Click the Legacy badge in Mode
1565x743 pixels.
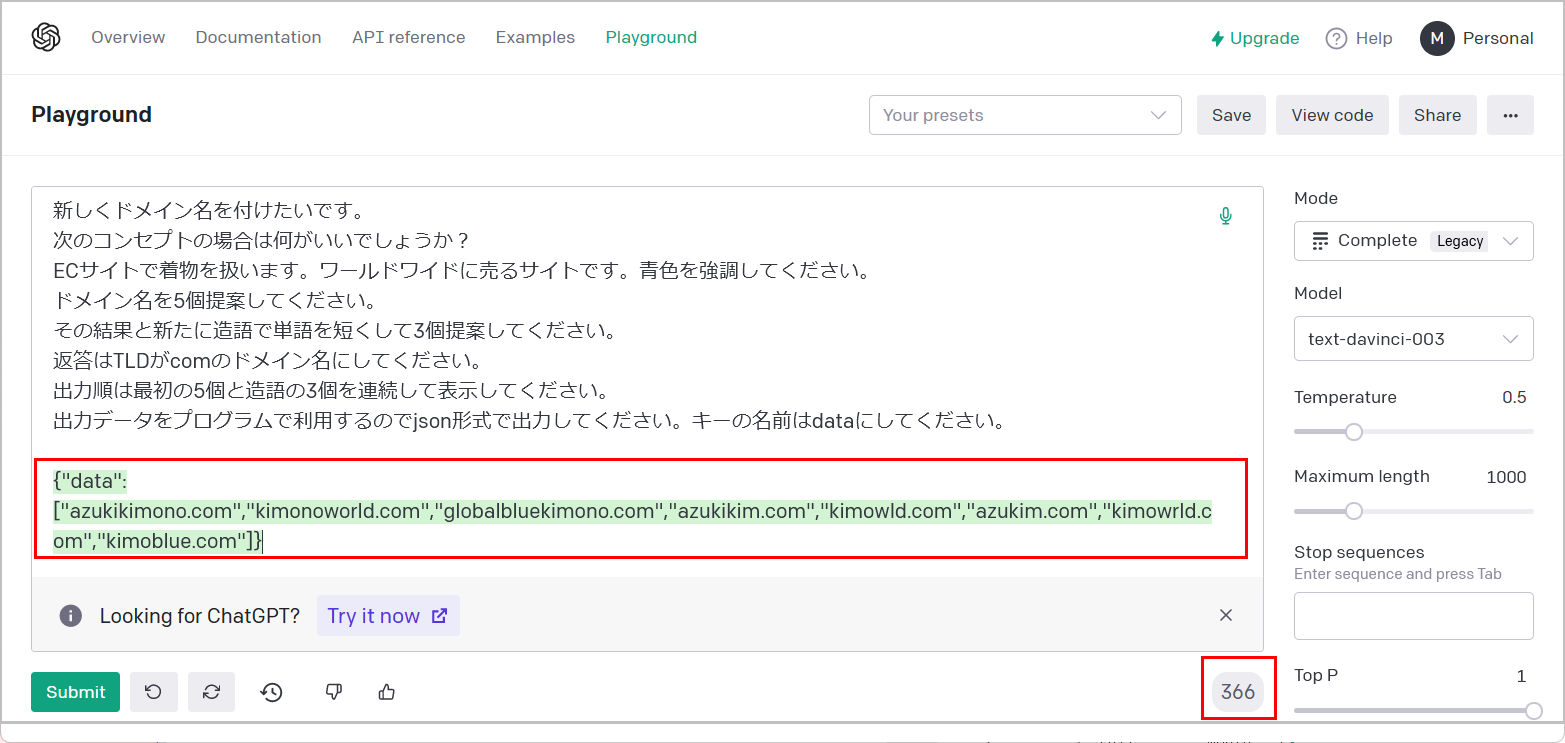click(1460, 241)
